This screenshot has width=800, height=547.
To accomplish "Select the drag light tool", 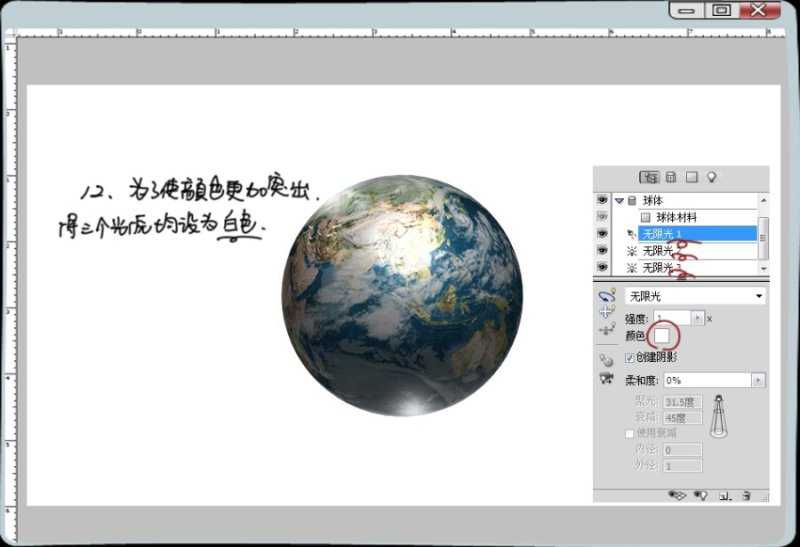I will tap(604, 313).
